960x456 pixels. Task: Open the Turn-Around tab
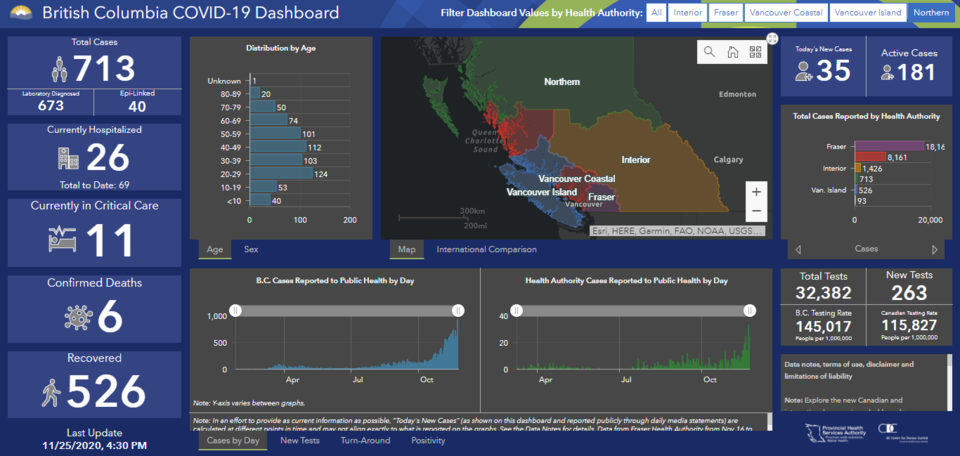coord(366,441)
